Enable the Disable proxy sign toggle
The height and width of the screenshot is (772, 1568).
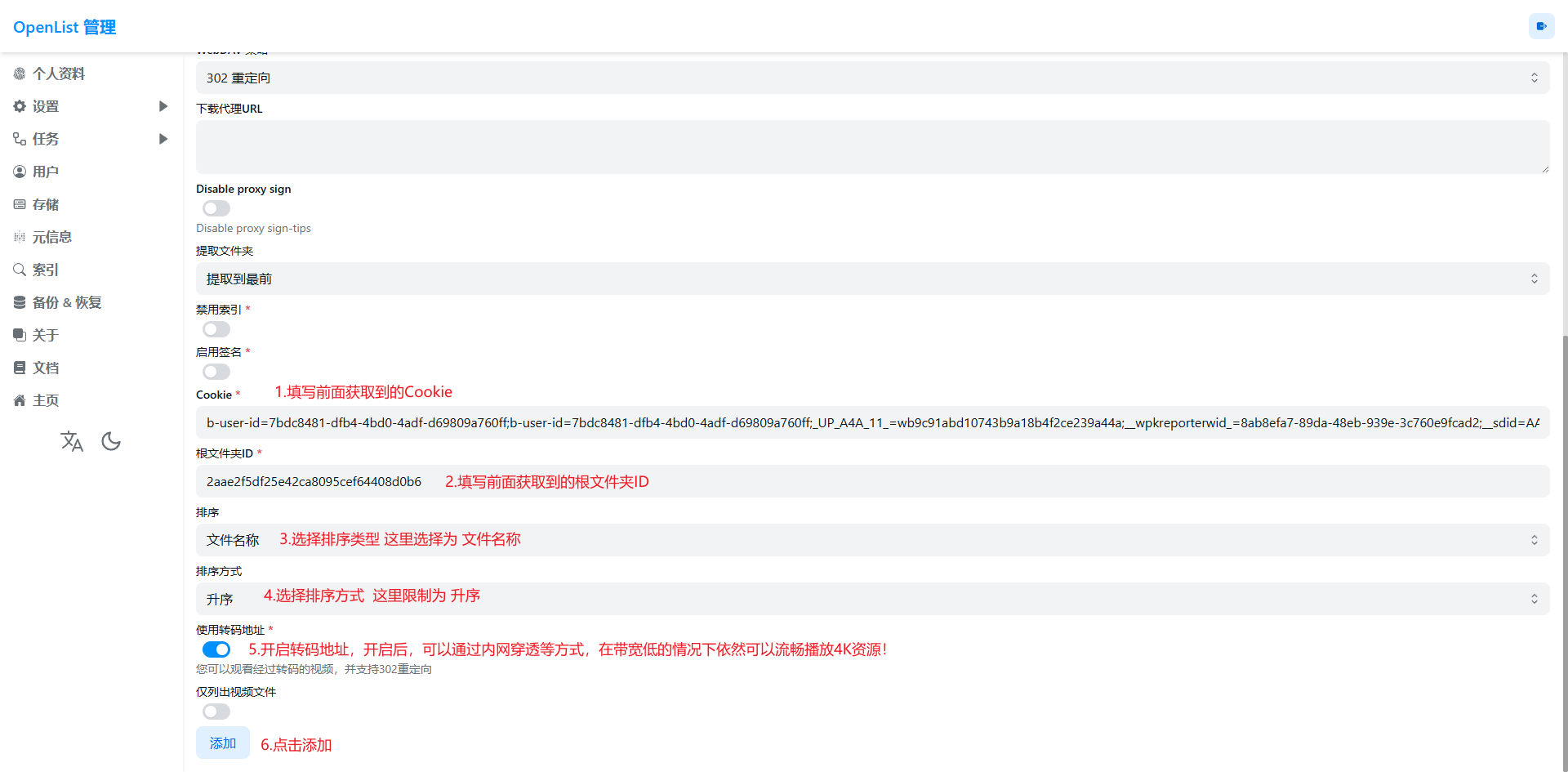pos(216,208)
